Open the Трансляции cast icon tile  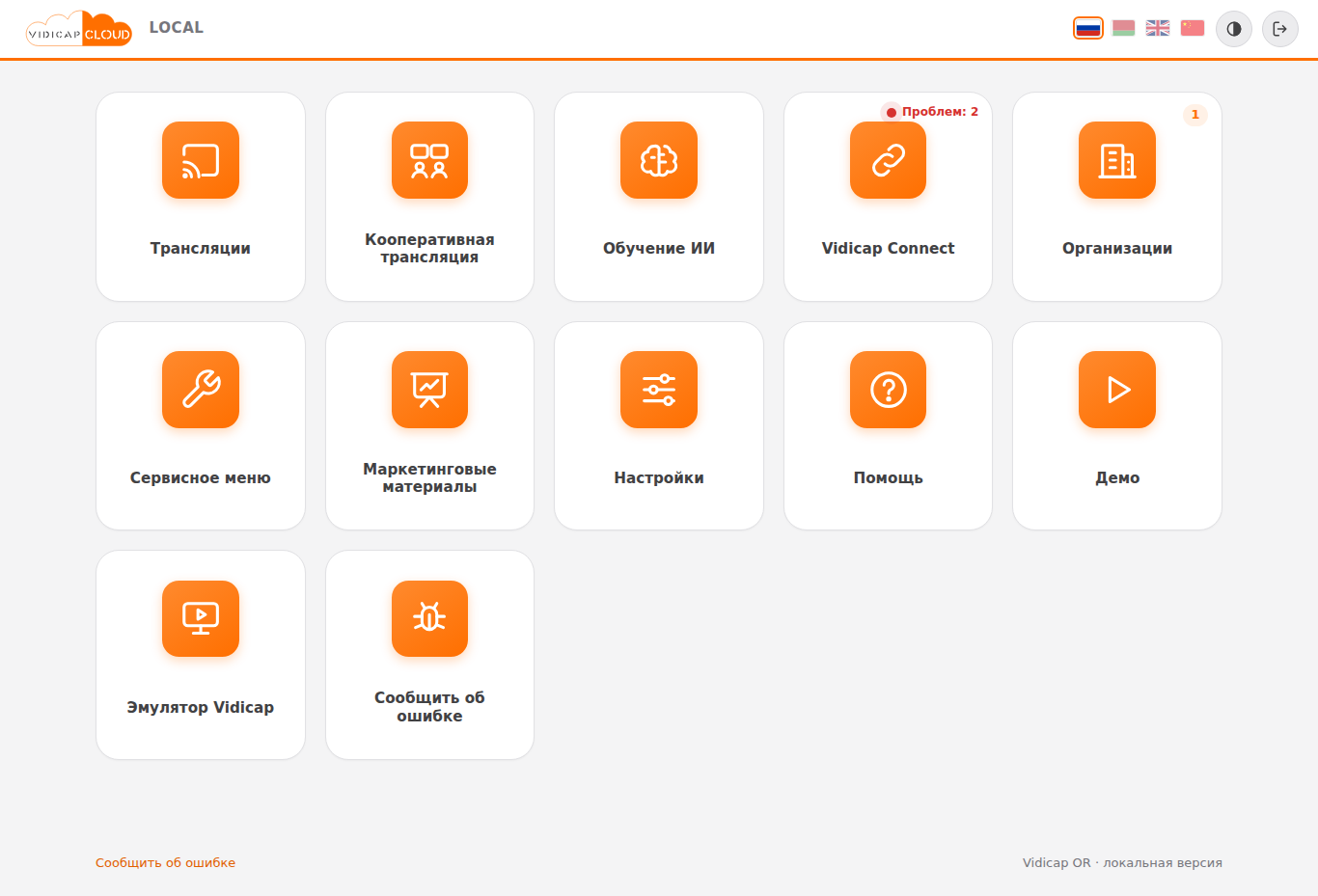201,160
